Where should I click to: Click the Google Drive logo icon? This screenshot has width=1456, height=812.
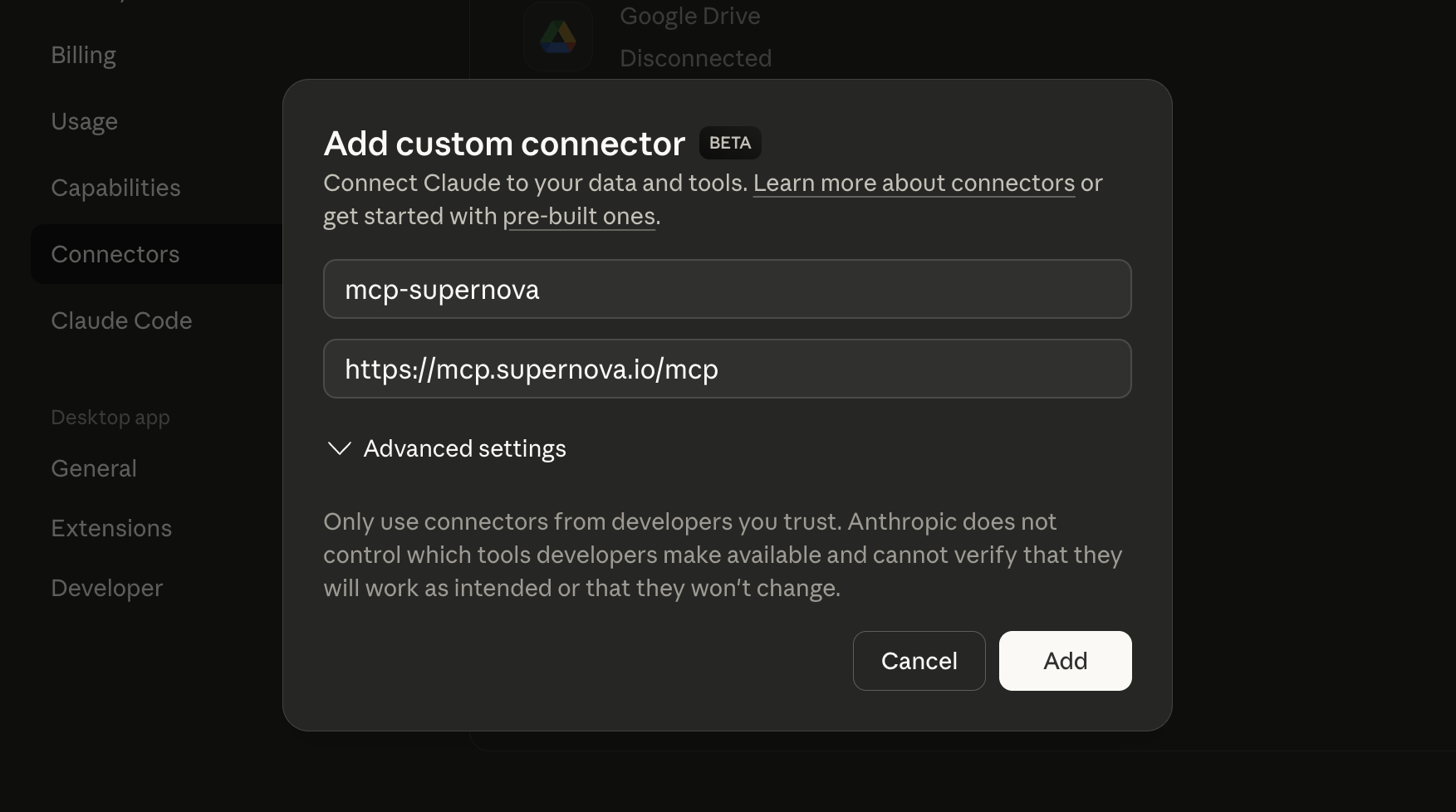[x=558, y=37]
